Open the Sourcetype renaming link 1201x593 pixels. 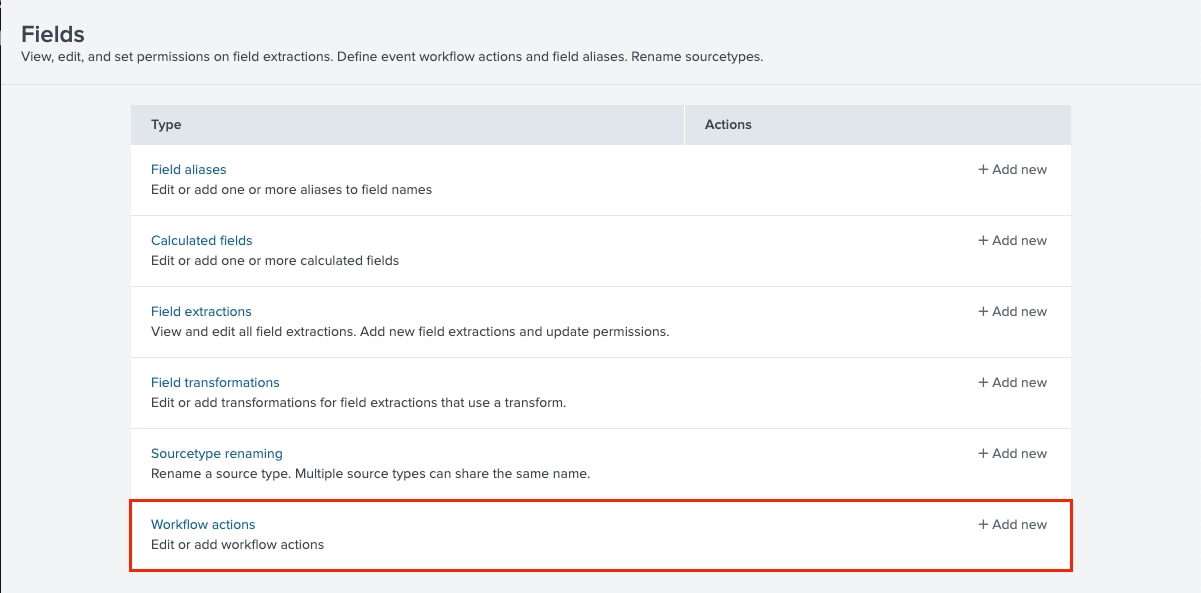(x=217, y=453)
